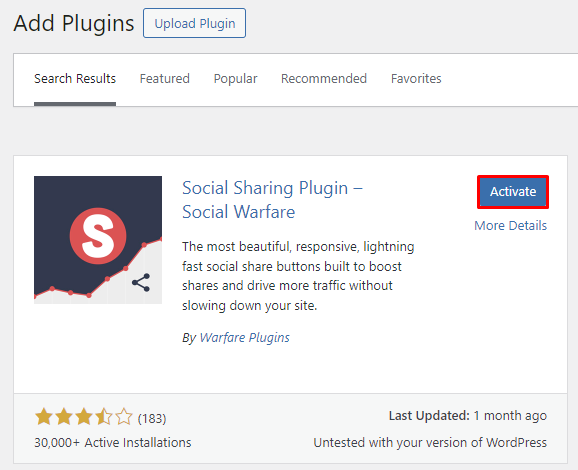
Task: Click the third gold rating star
Action: [84, 417]
